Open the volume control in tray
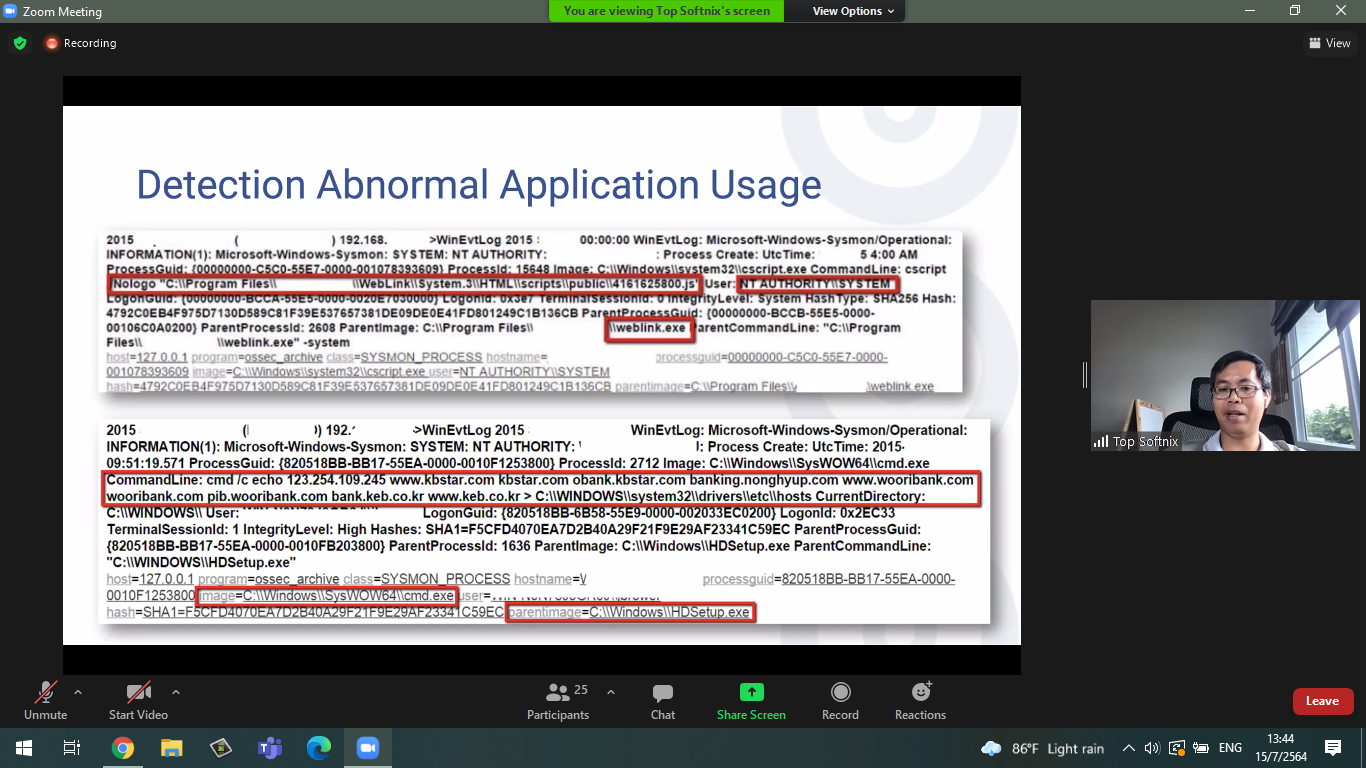The width and height of the screenshot is (1366, 768). (1152, 748)
